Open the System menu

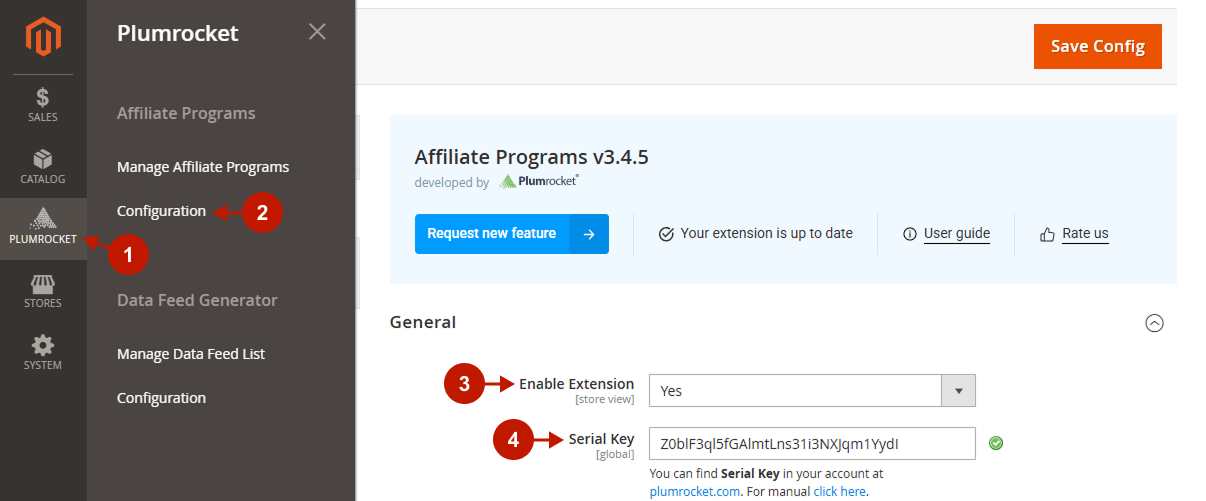43,353
